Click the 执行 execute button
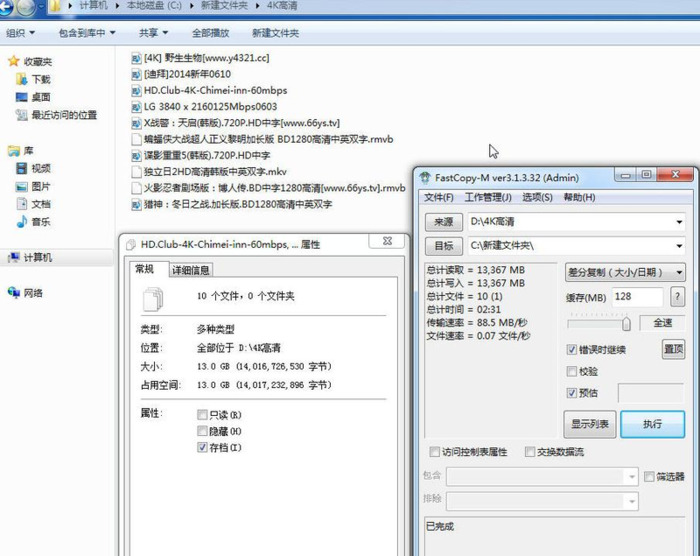Image resolution: width=700 pixels, height=556 pixels. coord(652,424)
